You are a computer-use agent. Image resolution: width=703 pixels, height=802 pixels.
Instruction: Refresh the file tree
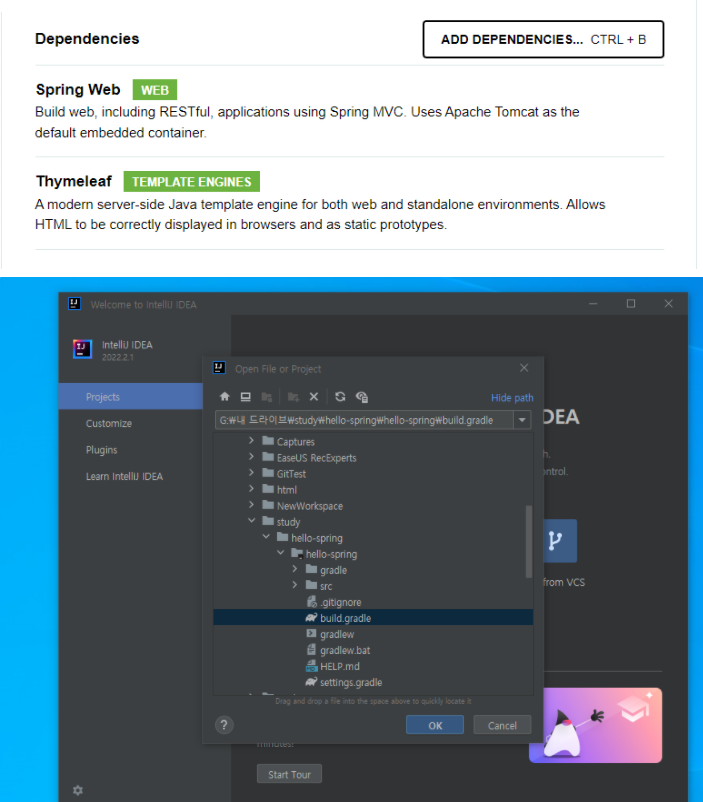[x=340, y=397]
